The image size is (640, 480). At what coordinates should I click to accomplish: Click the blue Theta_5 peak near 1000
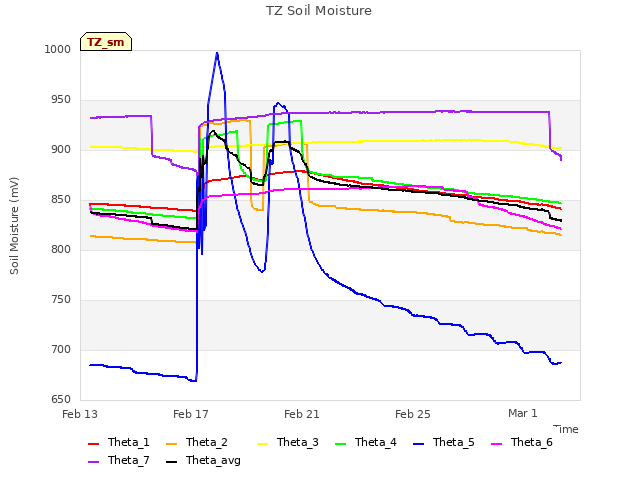[217, 53]
